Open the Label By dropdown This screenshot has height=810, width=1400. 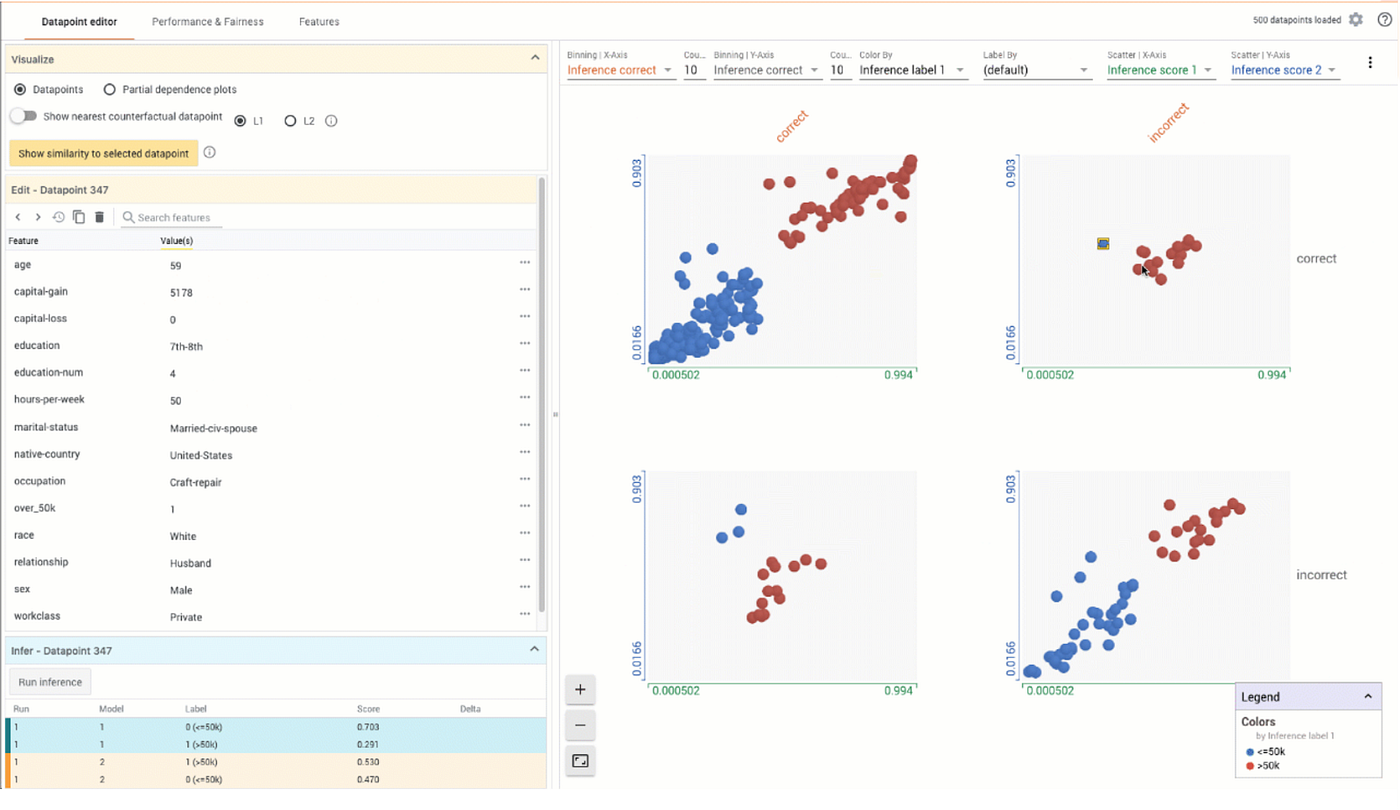coord(1036,70)
